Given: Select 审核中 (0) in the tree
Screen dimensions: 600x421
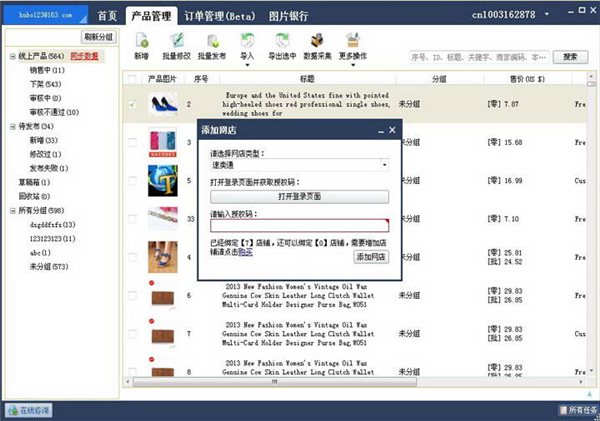Looking at the screenshot, I should pos(46,98).
